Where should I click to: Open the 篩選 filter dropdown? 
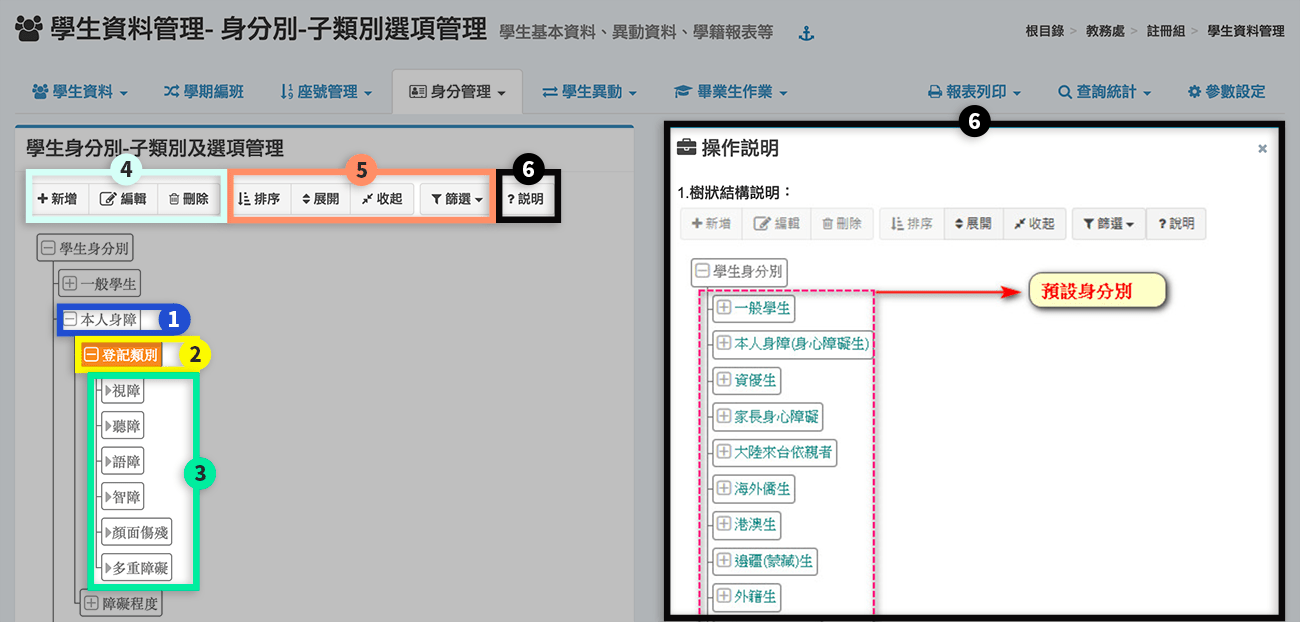[457, 199]
